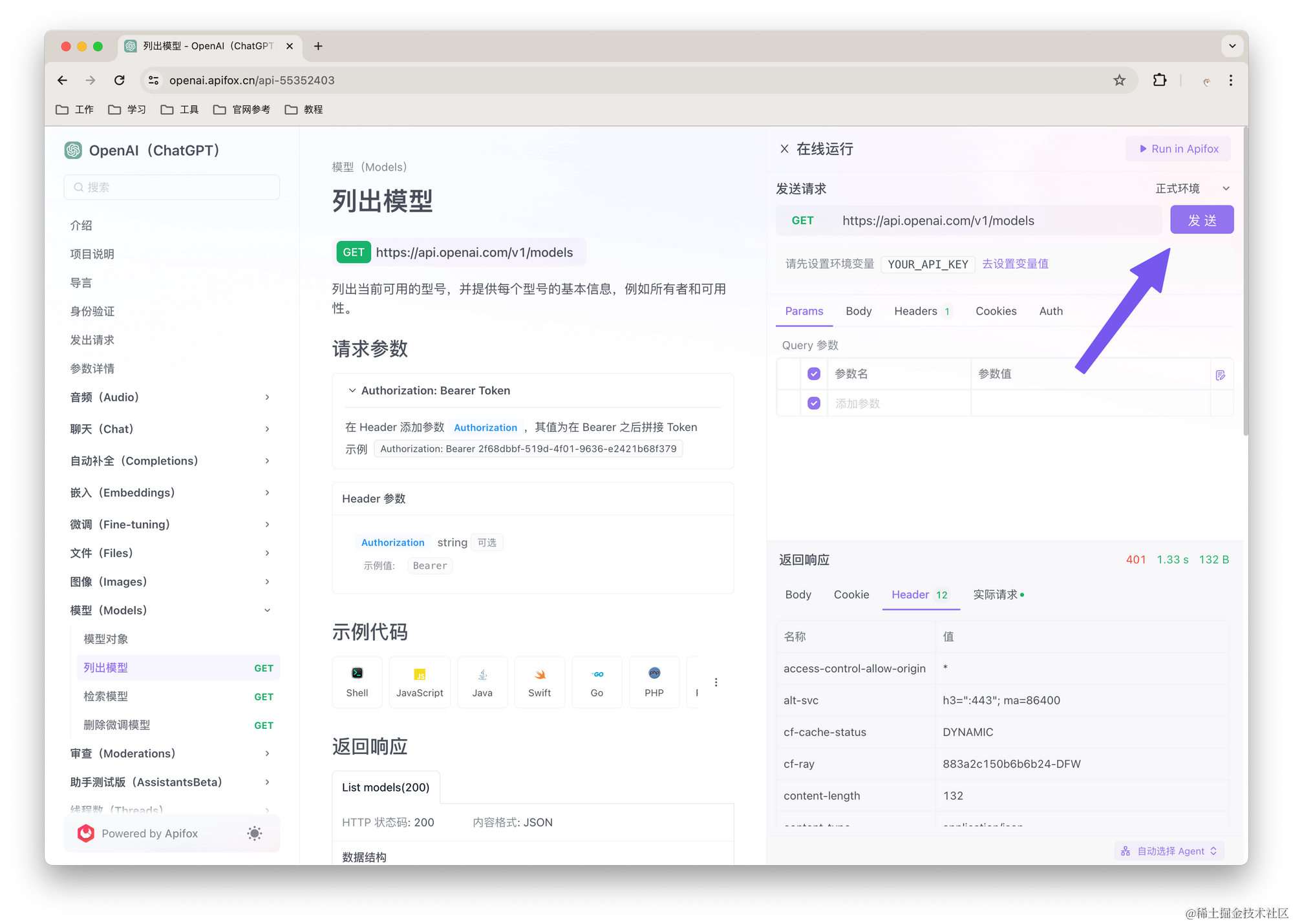Toggle checkbox beside 参数名 header

click(x=814, y=374)
